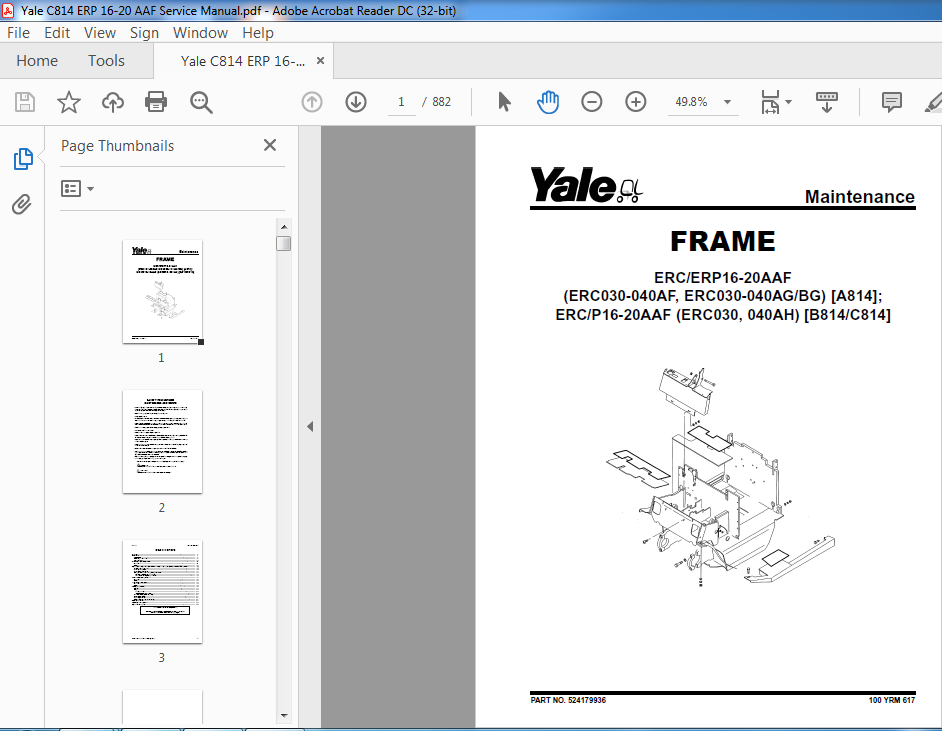Click the Maintenance text on the page
The width and height of the screenshot is (942, 731).
[860, 196]
